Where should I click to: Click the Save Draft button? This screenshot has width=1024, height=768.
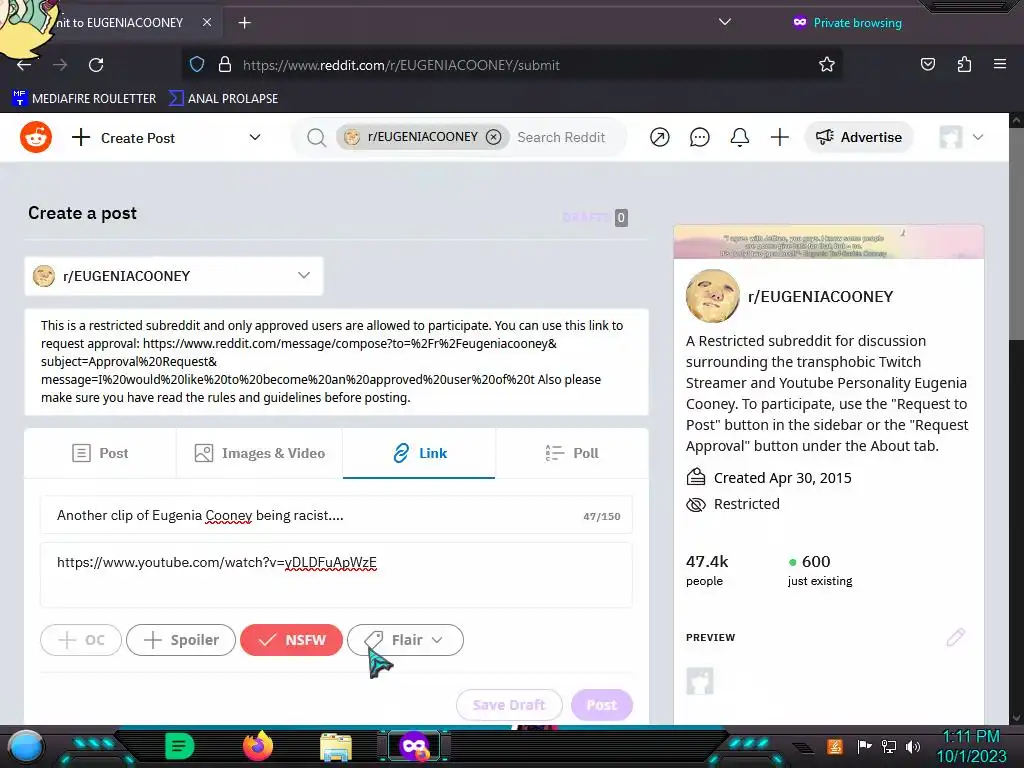coord(509,705)
